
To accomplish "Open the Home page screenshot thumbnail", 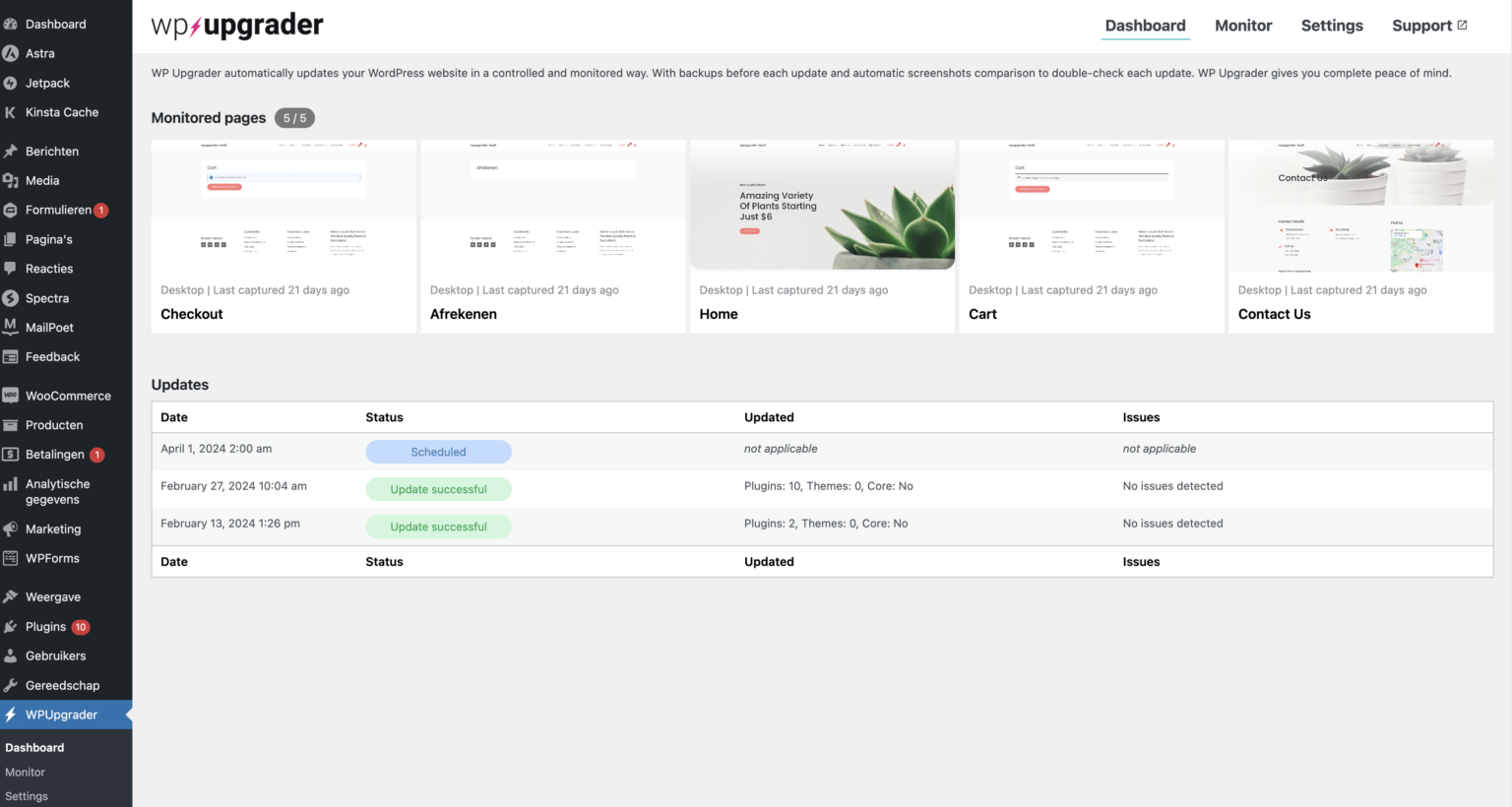I will click(x=822, y=205).
